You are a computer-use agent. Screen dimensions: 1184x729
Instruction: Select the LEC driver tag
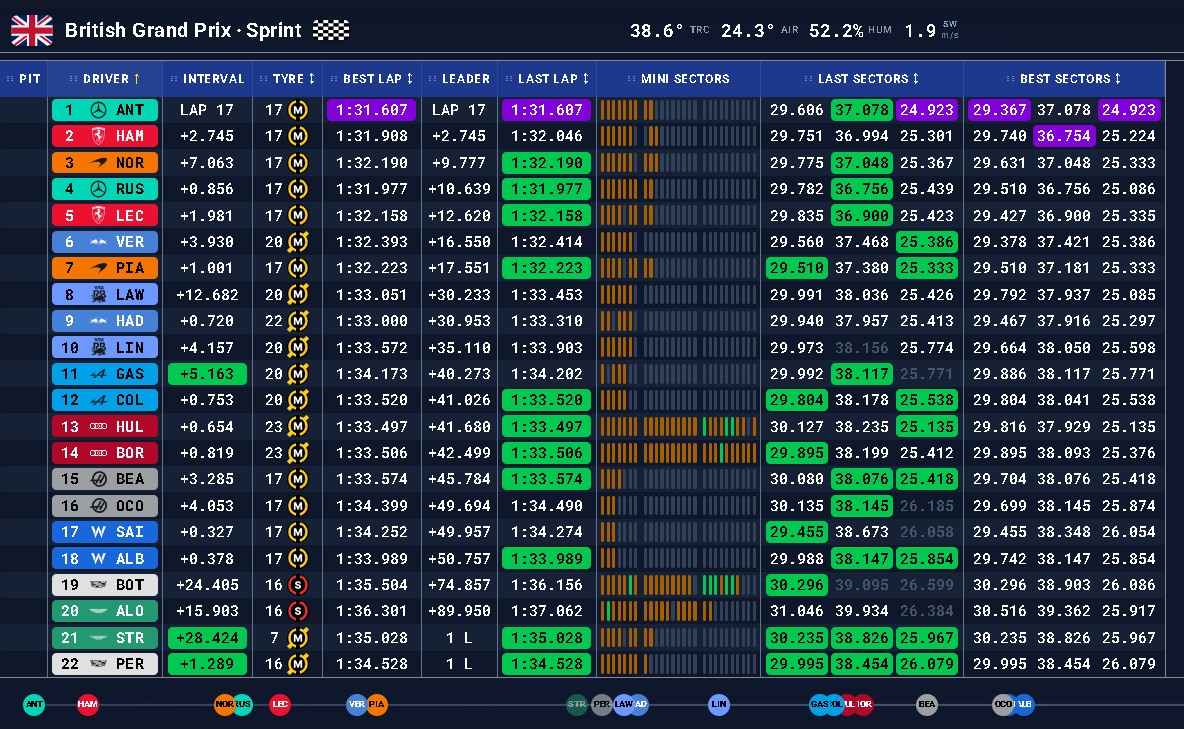point(105,215)
